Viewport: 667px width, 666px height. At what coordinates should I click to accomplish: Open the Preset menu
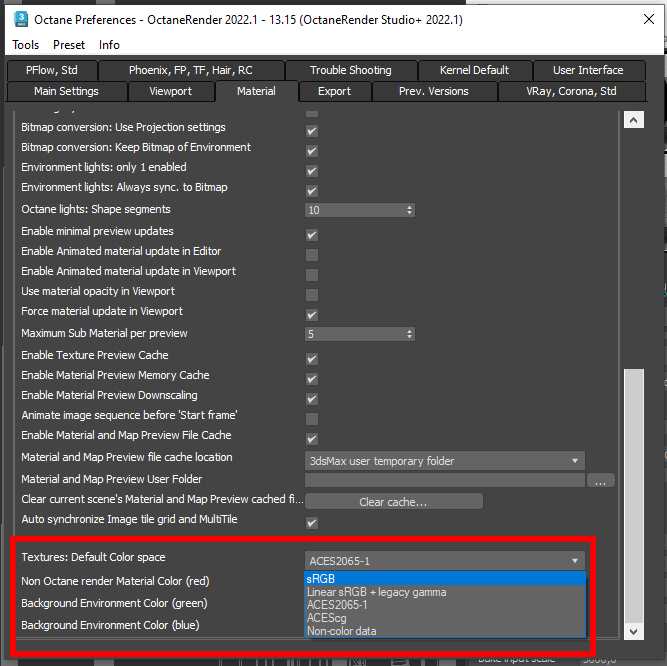coord(69,45)
